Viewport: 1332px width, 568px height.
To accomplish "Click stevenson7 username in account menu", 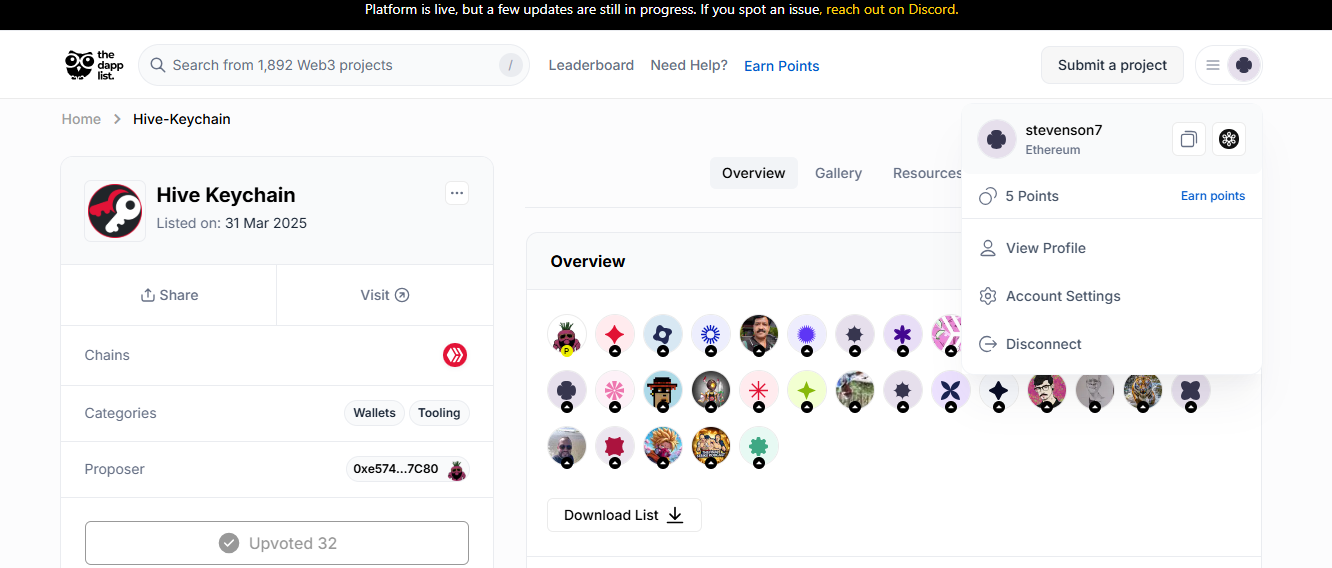I will (x=1063, y=130).
